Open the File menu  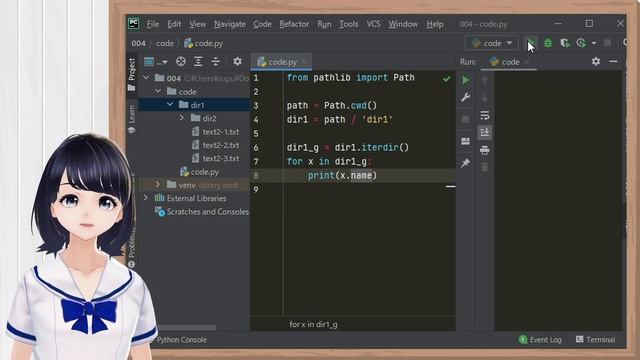click(153, 24)
